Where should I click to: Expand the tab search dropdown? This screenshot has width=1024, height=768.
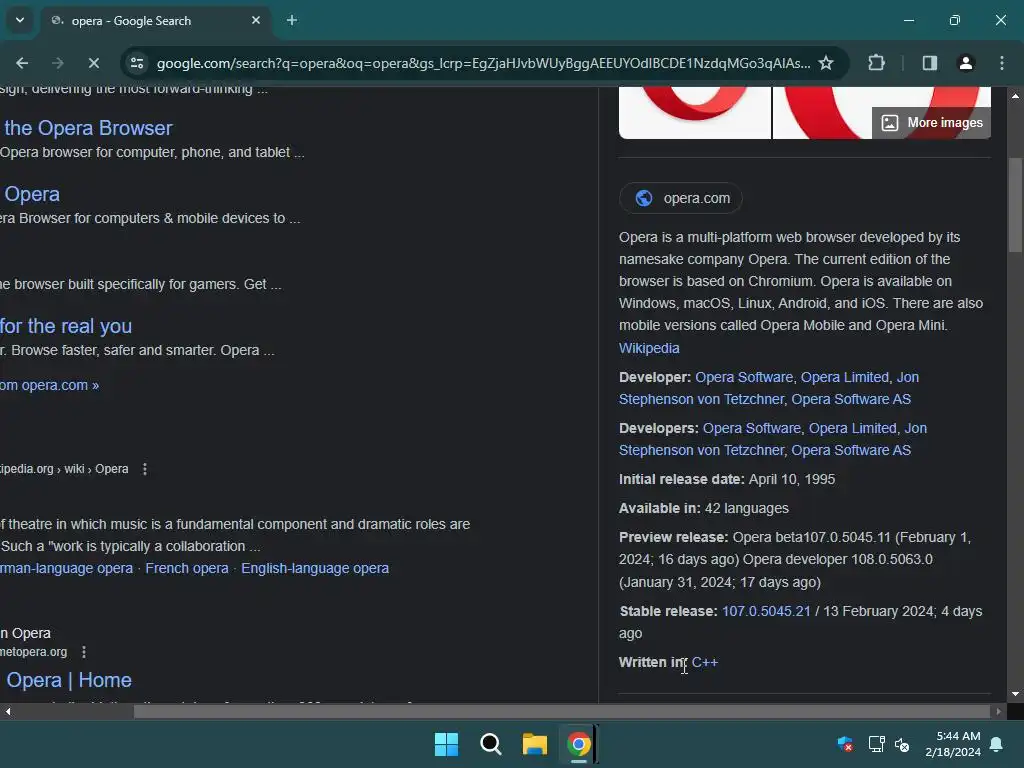[x=20, y=21]
